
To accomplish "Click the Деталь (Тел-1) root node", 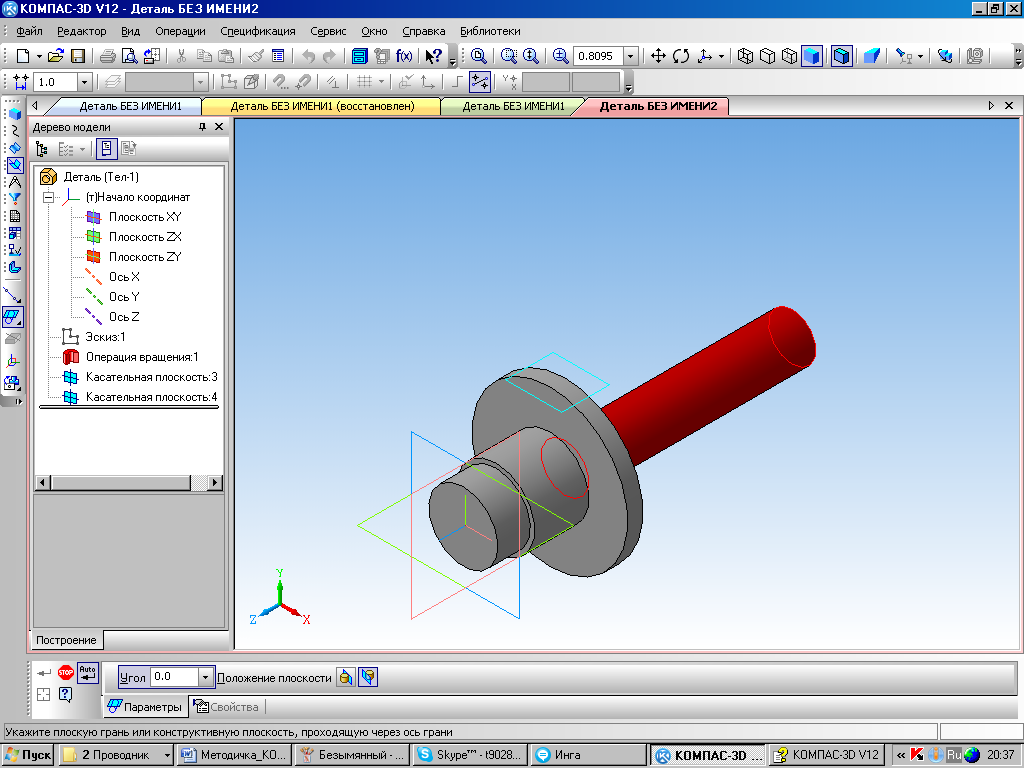I will 101,177.
